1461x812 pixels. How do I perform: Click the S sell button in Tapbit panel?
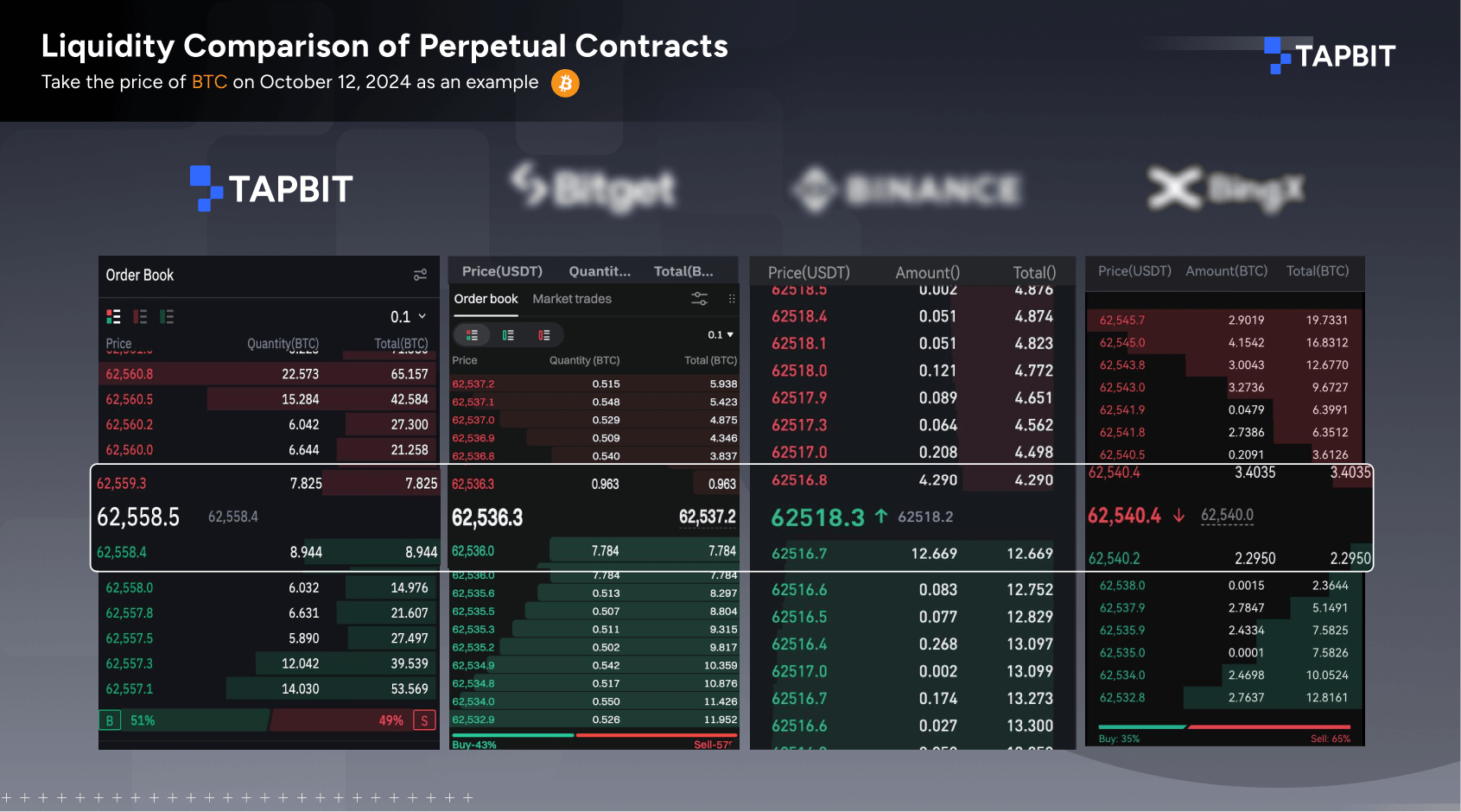click(x=423, y=720)
